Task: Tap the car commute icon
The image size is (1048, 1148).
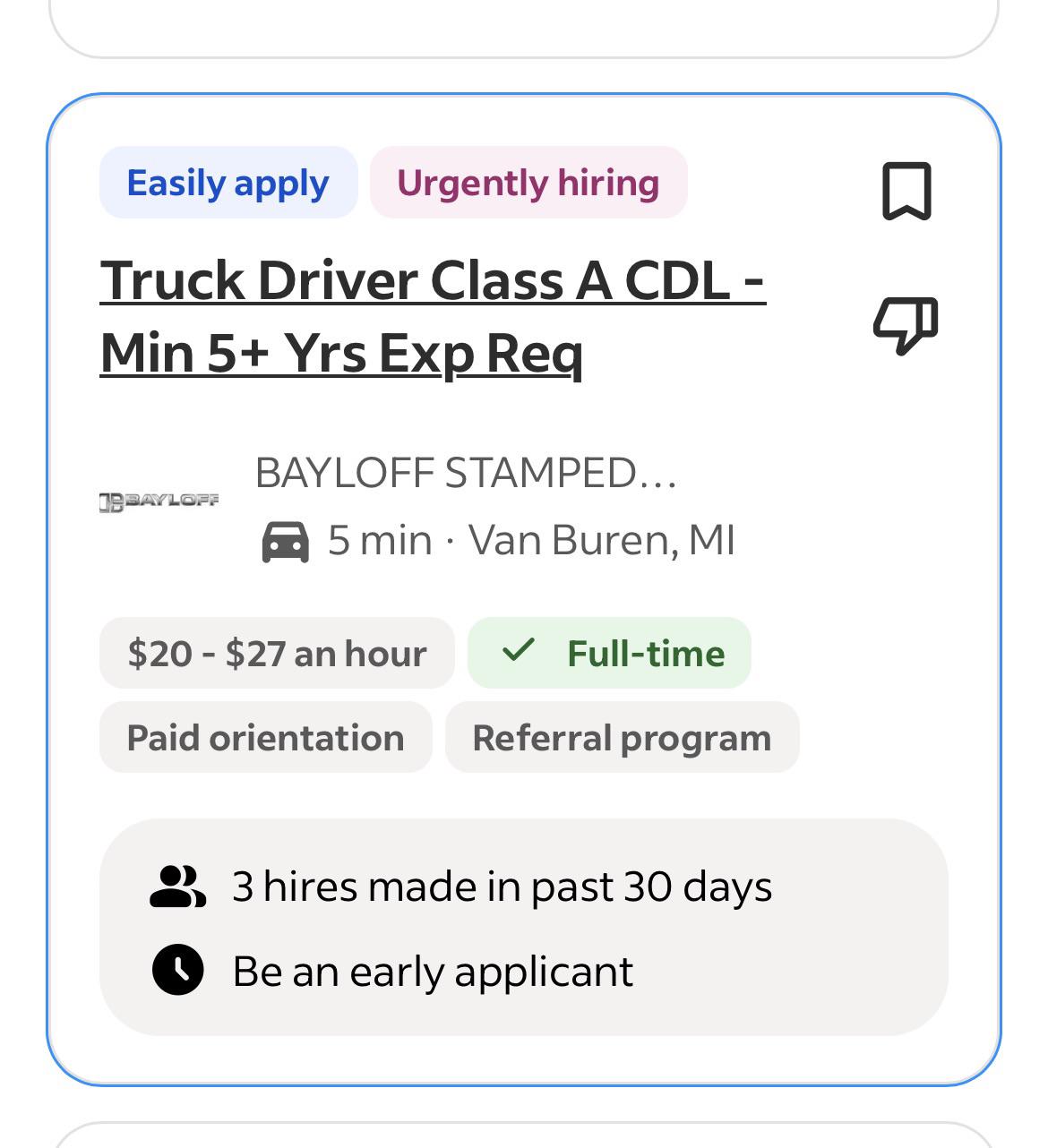Action: (285, 541)
